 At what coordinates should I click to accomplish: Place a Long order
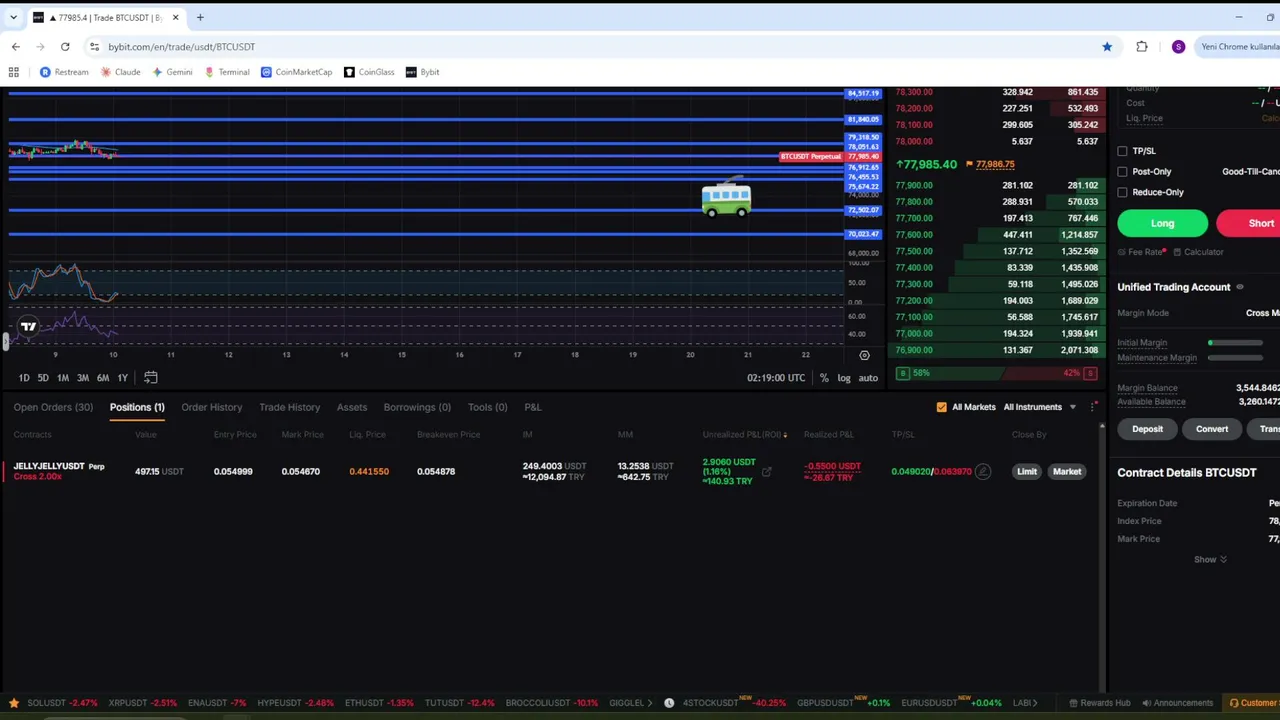1162,223
